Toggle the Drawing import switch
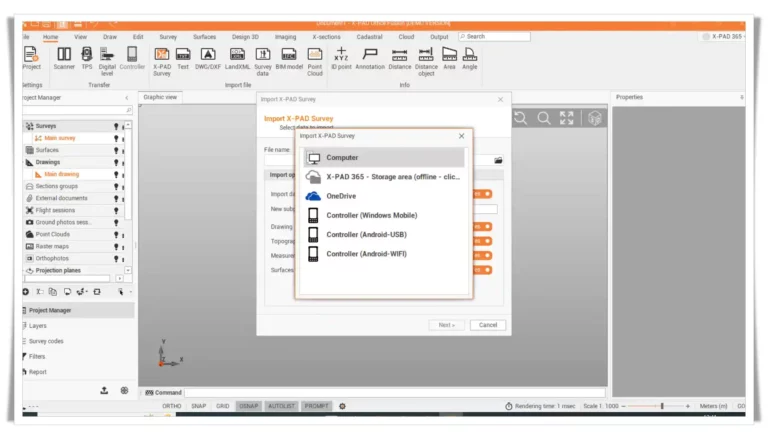The width and height of the screenshot is (768, 439). 482,226
